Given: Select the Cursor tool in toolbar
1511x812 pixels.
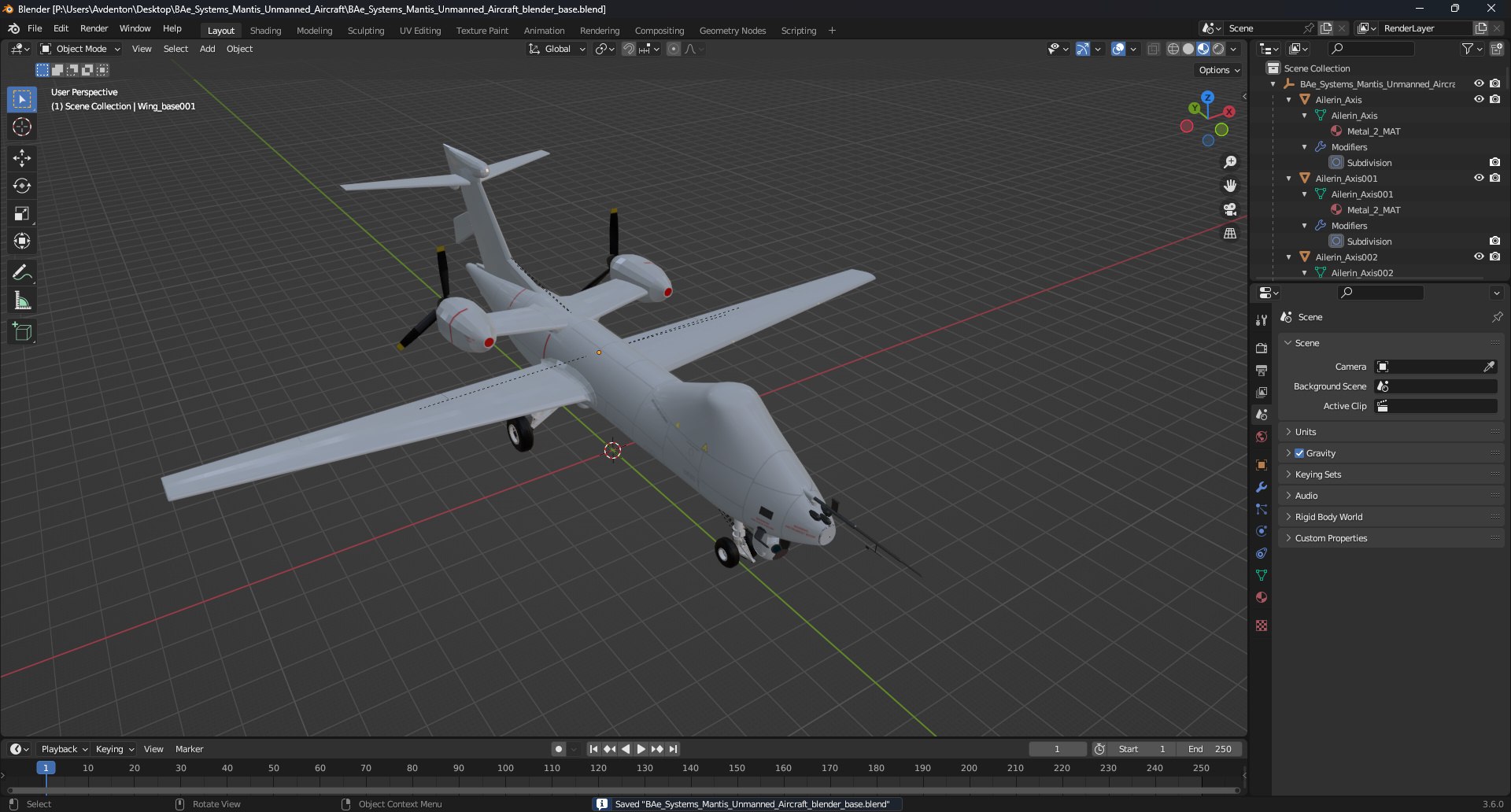Looking at the screenshot, I should tap(22, 127).
